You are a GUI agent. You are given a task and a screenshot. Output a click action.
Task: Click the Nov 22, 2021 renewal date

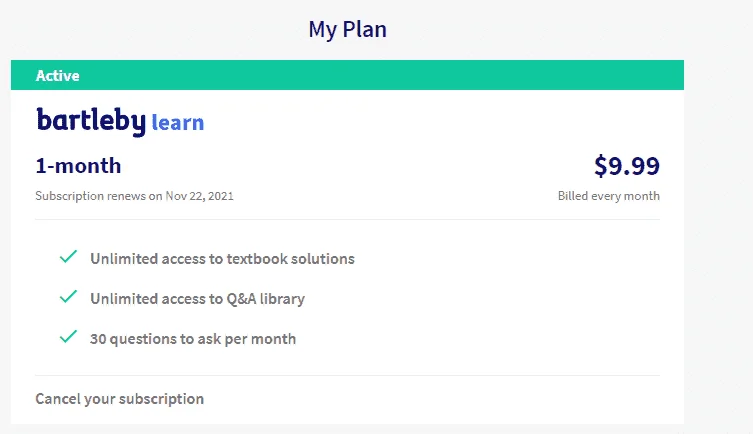point(199,196)
